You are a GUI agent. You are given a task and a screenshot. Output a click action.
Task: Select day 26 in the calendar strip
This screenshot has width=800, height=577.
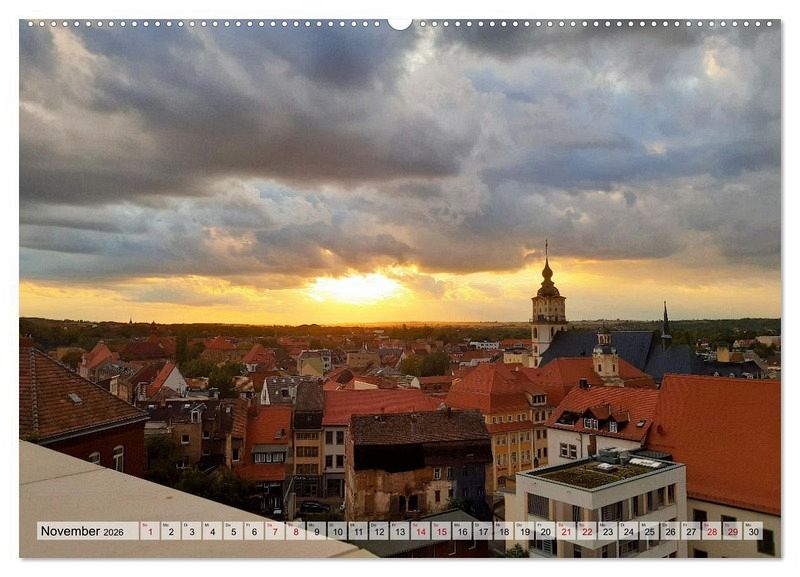click(x=670, y=531)
